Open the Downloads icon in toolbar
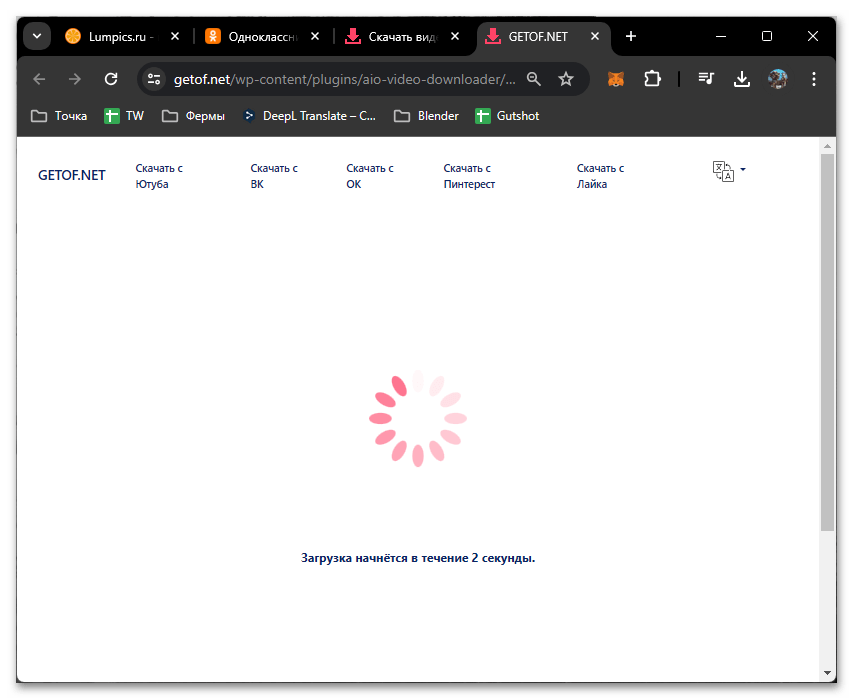 coord(741,78)
